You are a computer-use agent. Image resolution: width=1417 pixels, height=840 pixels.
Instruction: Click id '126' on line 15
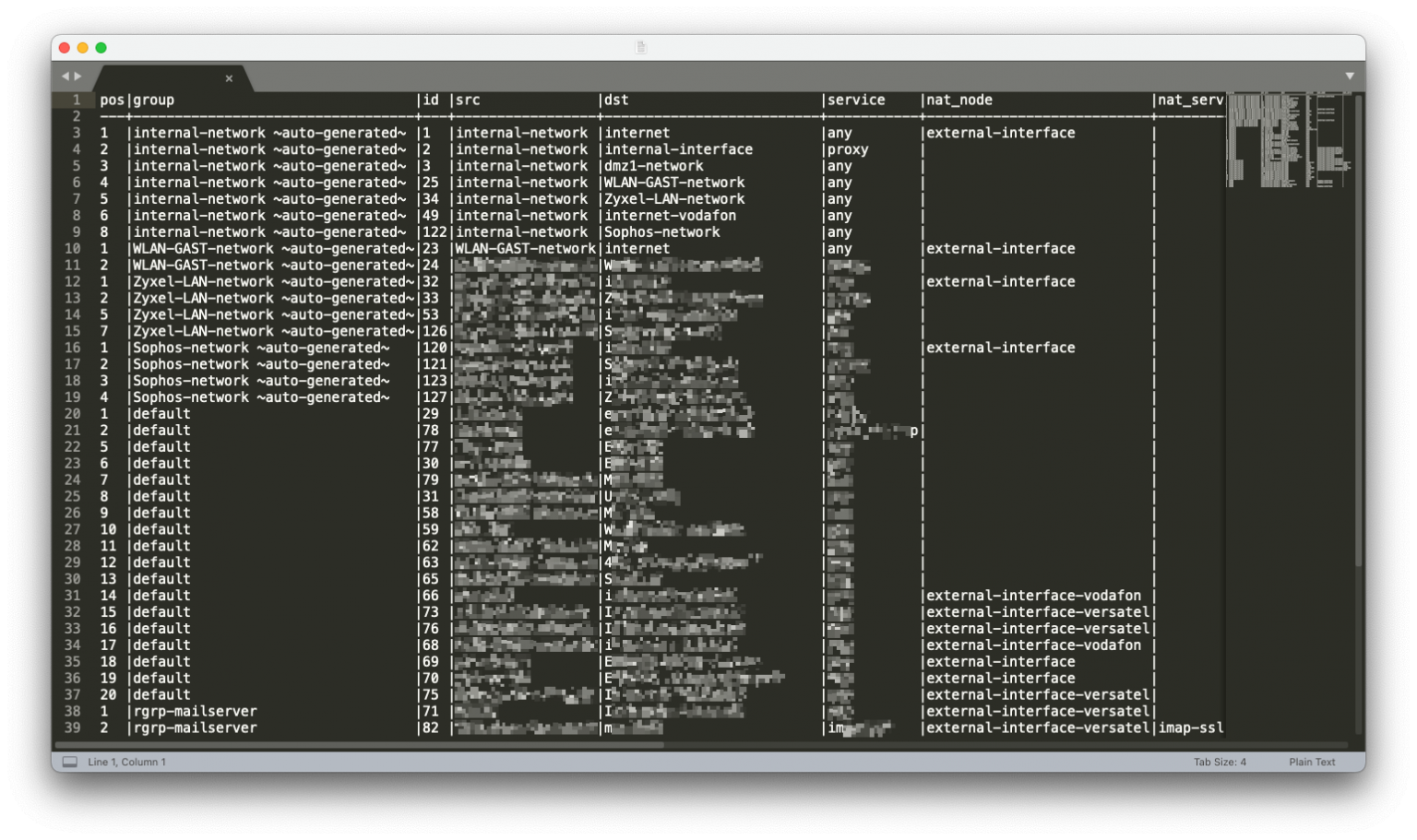pyautogui.click(x=435, y=331)
